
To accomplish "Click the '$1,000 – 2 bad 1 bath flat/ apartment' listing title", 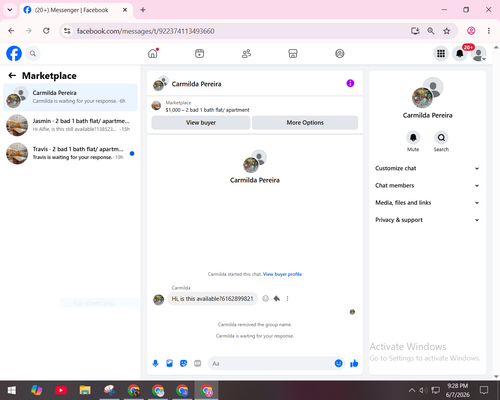I will 207,110.
